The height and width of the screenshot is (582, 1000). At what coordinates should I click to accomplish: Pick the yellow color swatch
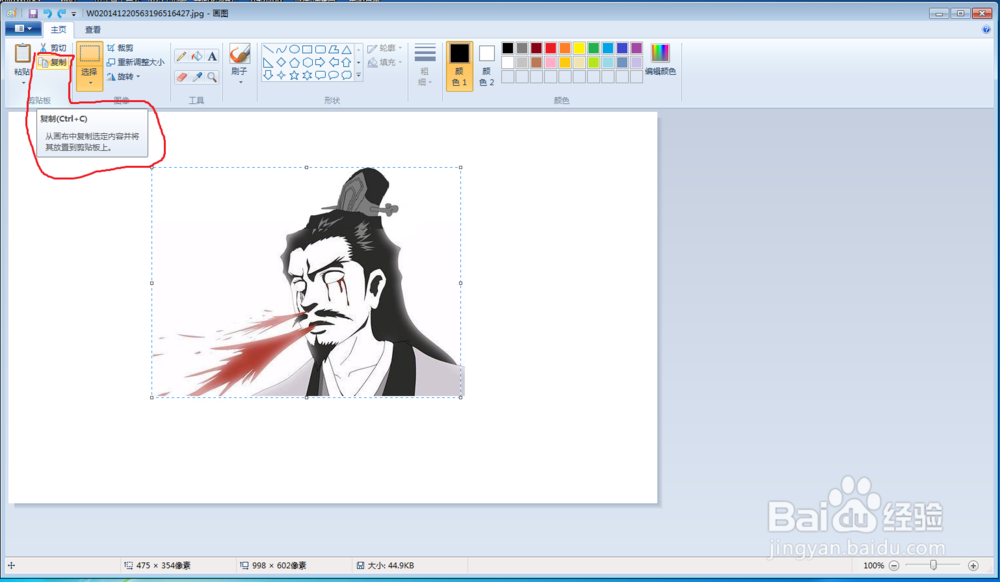(579, 48)
